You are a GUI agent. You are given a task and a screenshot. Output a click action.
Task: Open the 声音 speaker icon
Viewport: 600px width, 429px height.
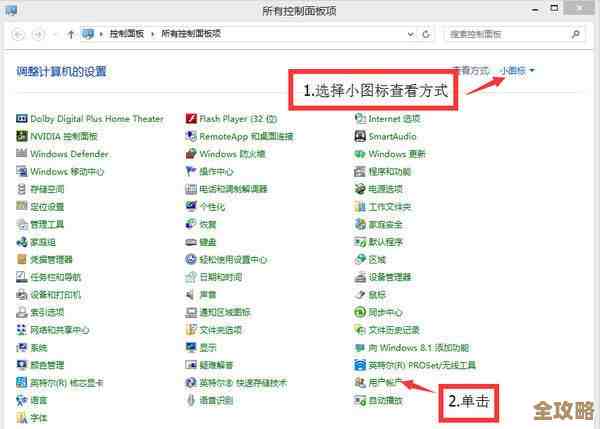coord(191,295)
